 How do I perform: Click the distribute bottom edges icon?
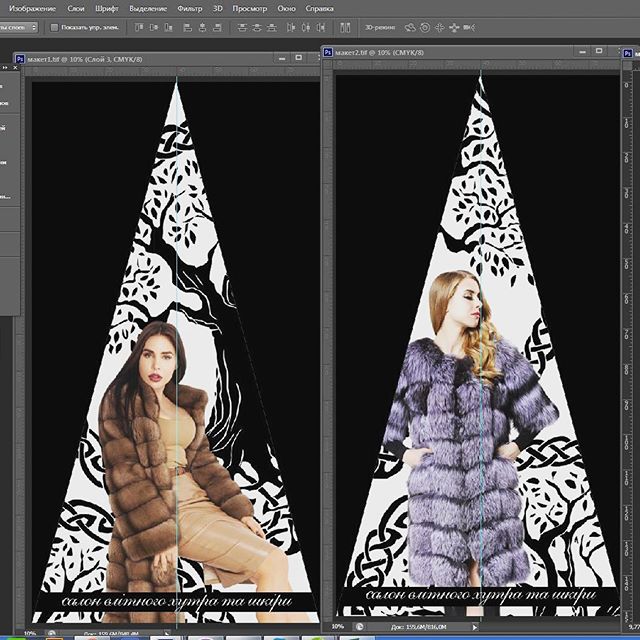(271, 28)
